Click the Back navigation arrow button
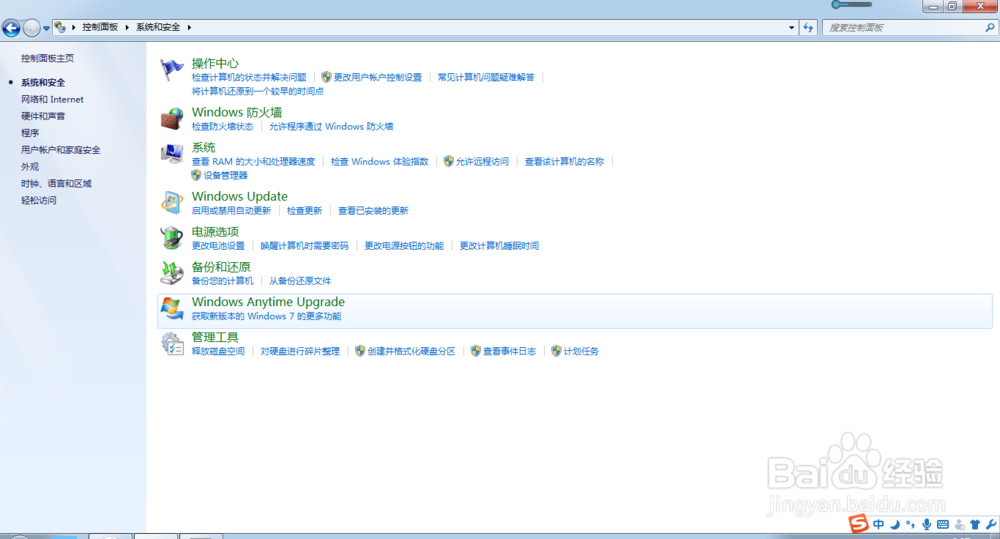The height and width of the screenshot is (539, 1000). [x=11, y=27]
